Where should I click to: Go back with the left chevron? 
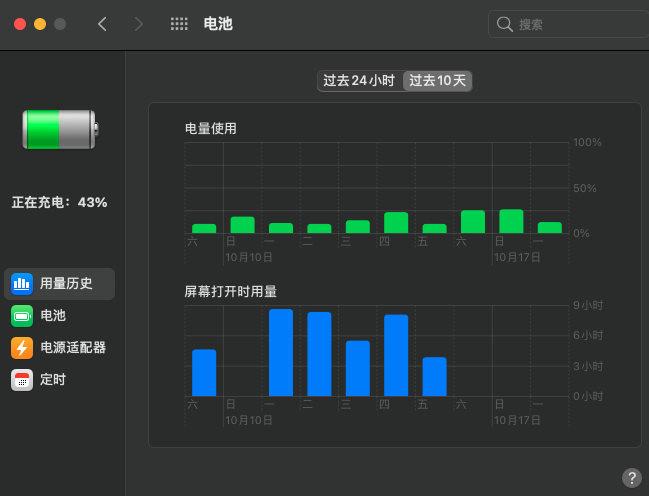(102, 24)
